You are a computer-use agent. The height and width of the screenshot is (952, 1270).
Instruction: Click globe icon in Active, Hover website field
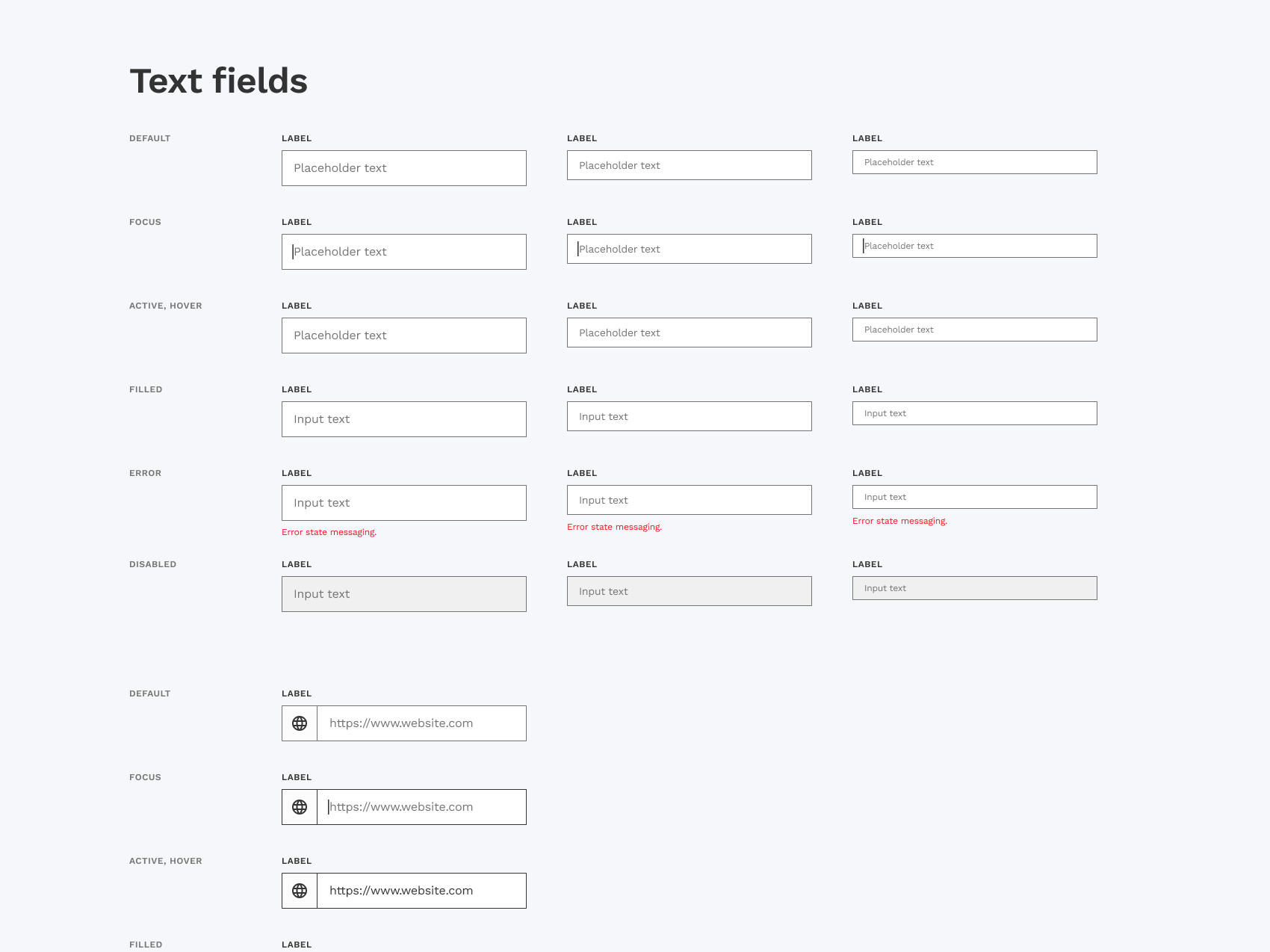click(300, 891)
